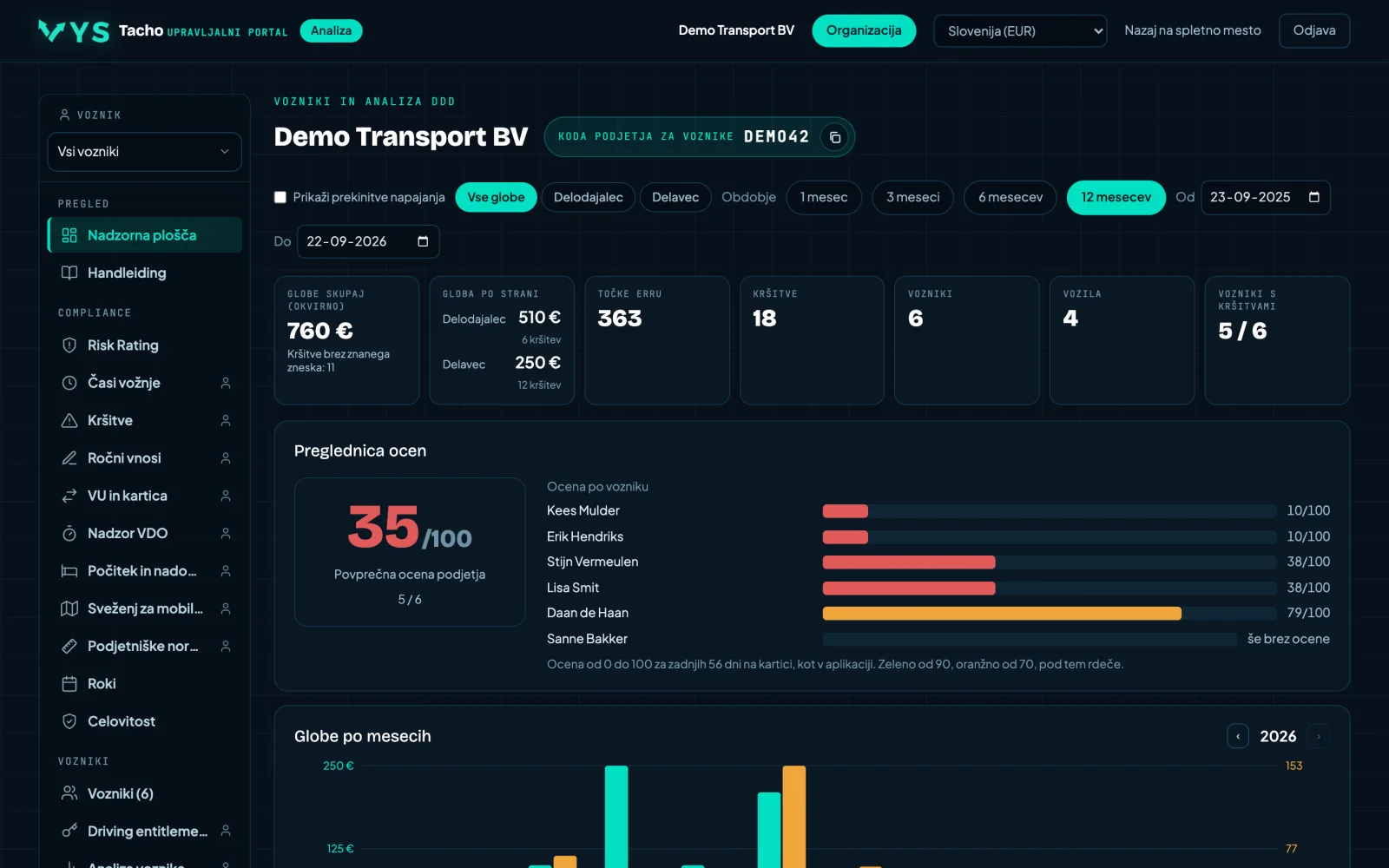This screenshot has height=868, width=1389.
Task: Click the per-driver icon next to Nadzor VDO
Action: pyautogui.click(x=226, y=533)
